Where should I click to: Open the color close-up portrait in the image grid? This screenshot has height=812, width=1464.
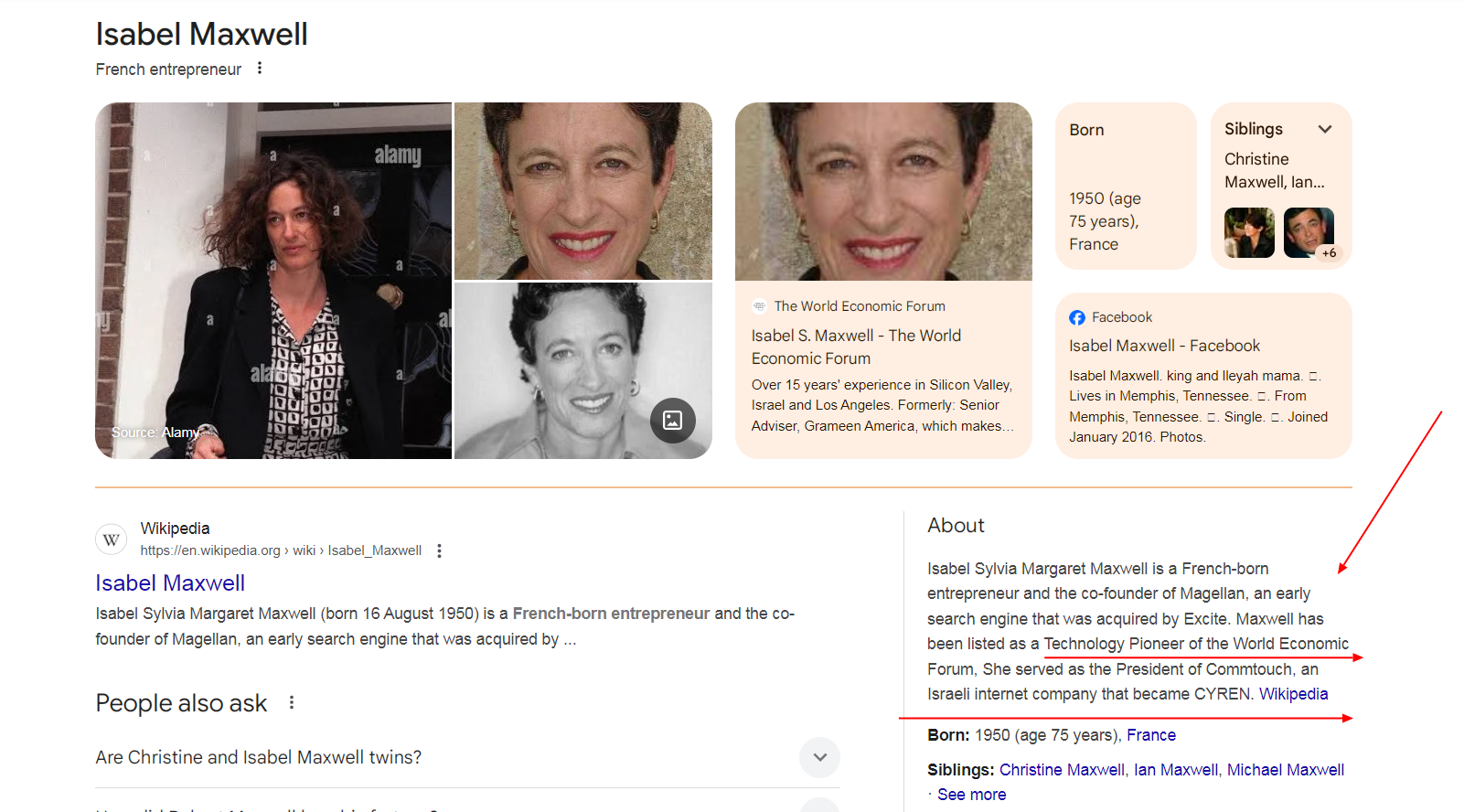click(583, 191)
